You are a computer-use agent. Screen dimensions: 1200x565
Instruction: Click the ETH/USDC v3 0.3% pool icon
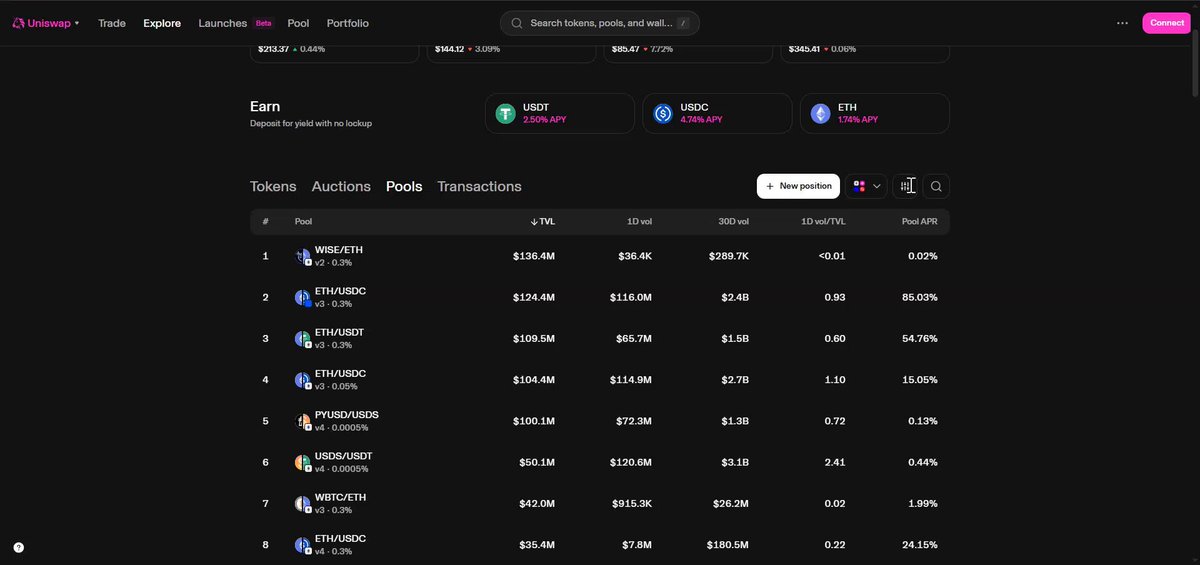303,297
